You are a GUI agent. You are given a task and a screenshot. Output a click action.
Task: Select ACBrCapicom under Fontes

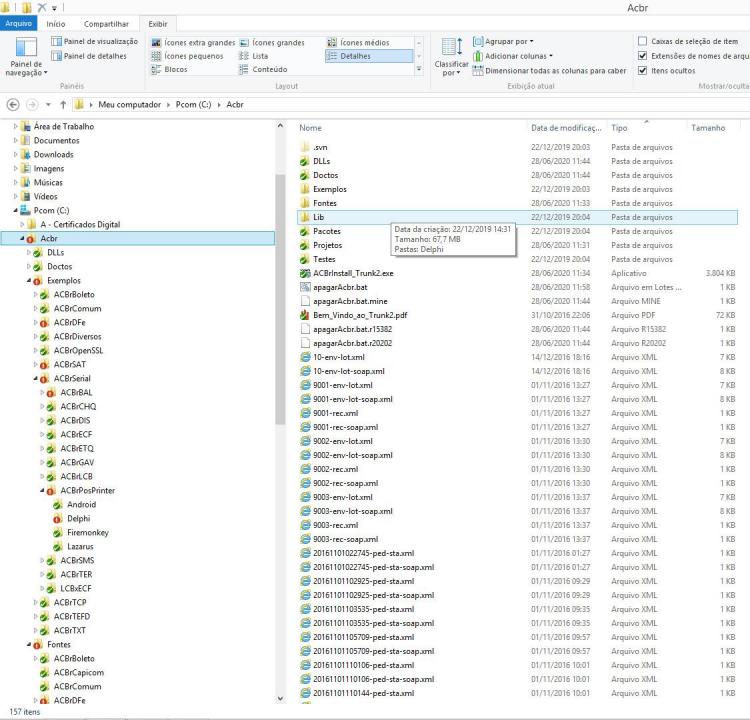click(x=78, y=673)
